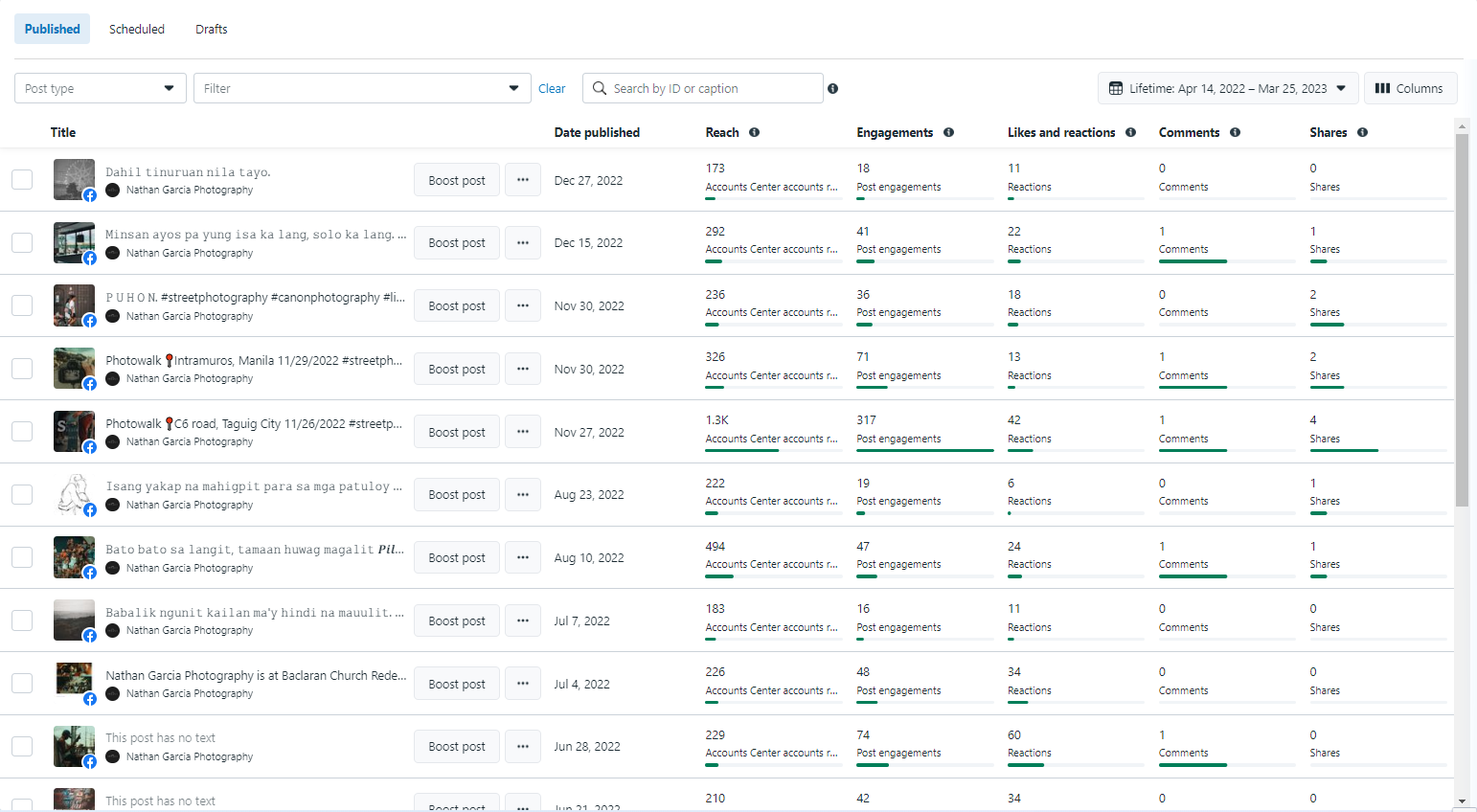Boost the 'Dahil tinuruan nila tayo' post

click(457, 180)
